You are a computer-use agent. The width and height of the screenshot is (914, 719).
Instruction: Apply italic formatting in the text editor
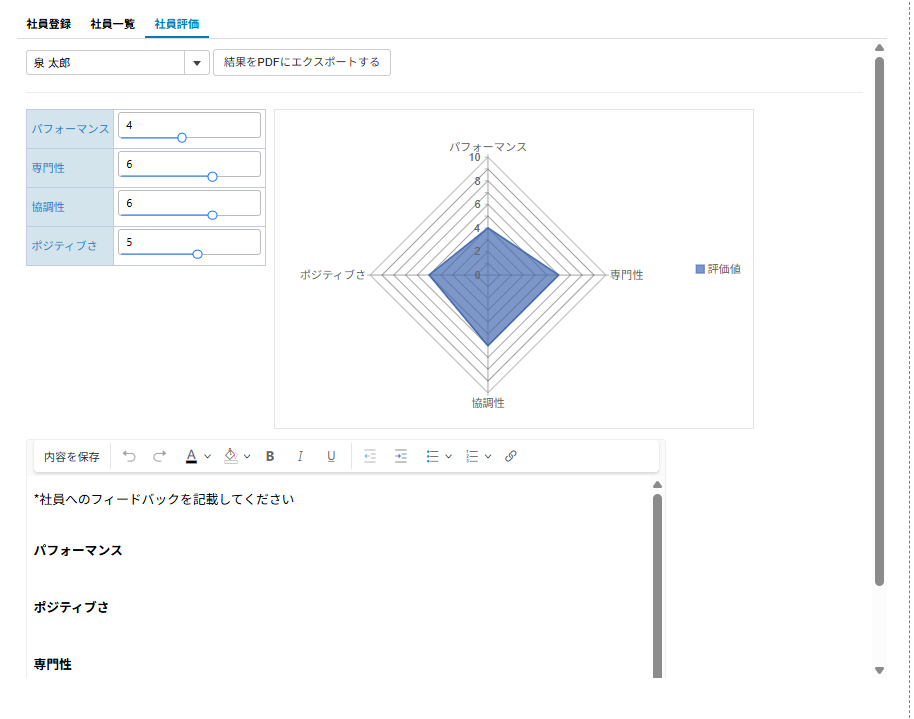point(300,456)
